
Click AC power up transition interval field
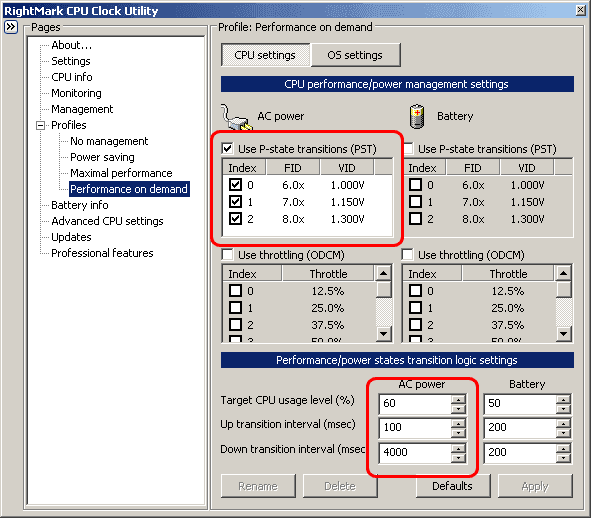point(415,428)
